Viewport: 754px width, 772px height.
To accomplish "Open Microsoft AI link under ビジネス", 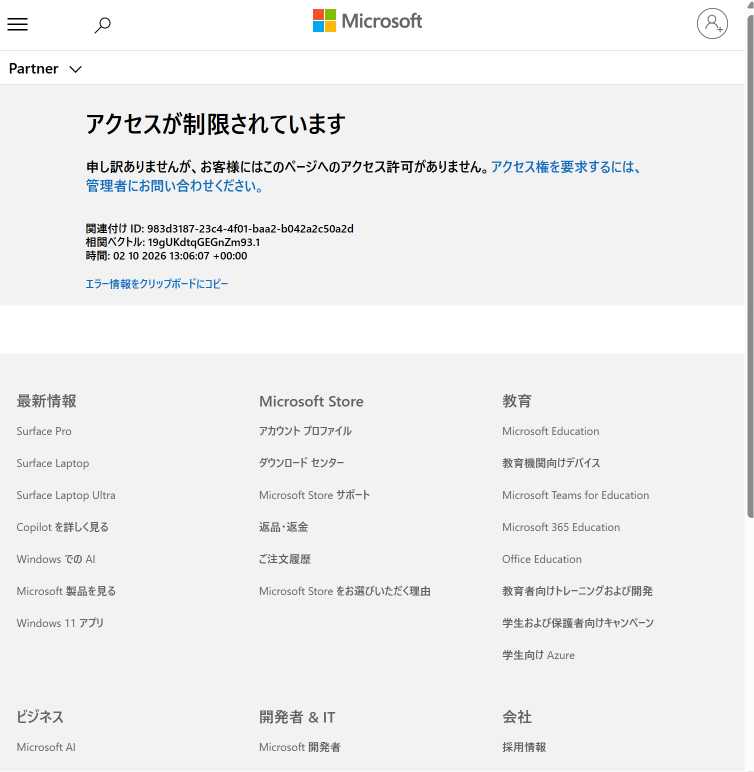I will coord(46,747).
